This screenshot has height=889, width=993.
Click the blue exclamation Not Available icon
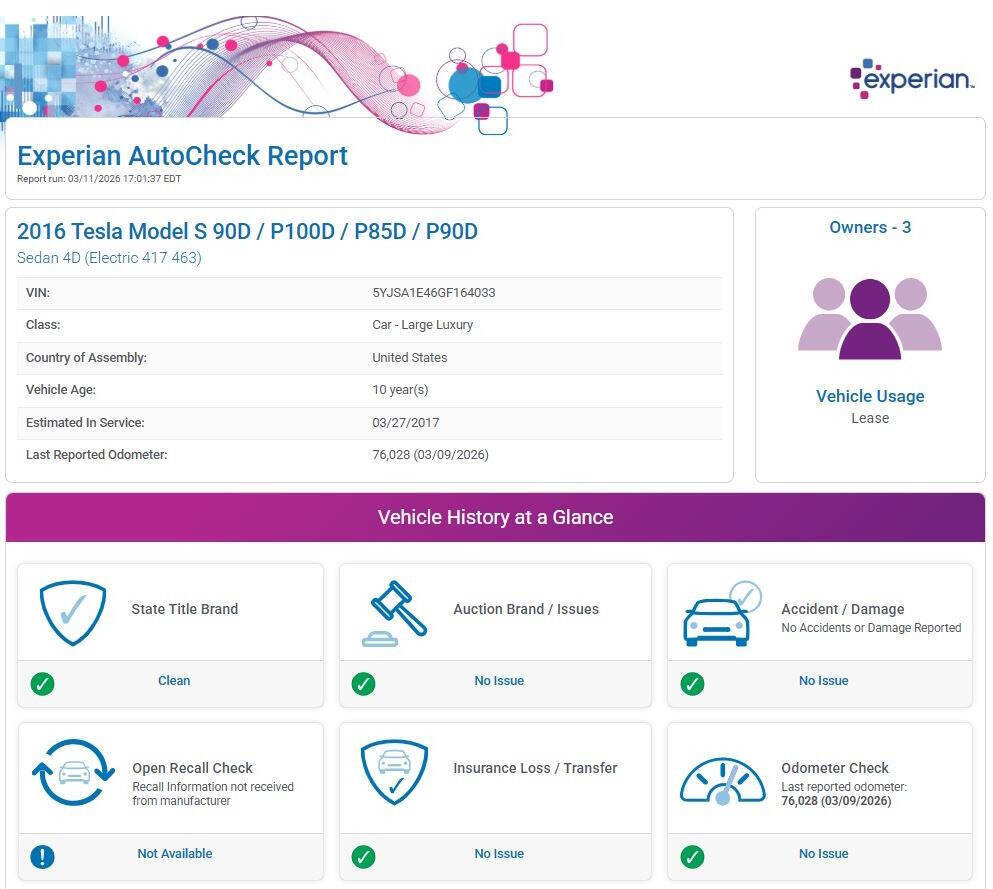(42, 856)
